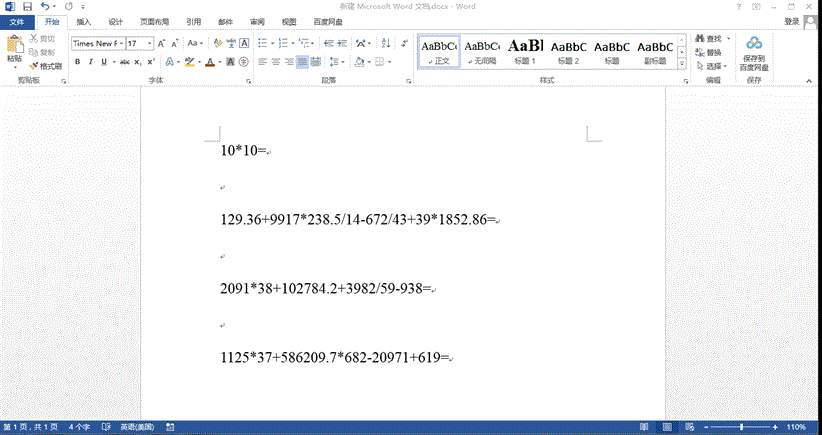Toggle the justify alignment button
The image size is (822, 435).
point(302,62)
